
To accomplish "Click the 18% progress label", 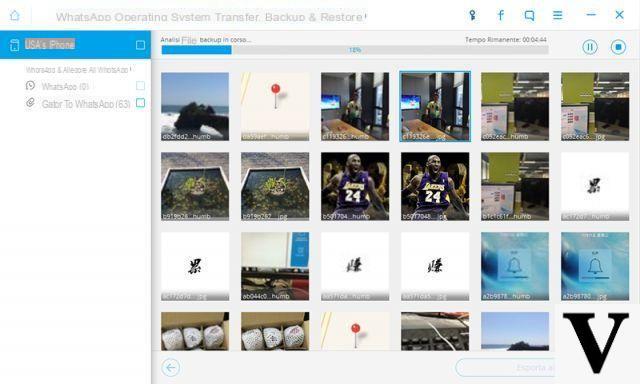I will [355, 50].
